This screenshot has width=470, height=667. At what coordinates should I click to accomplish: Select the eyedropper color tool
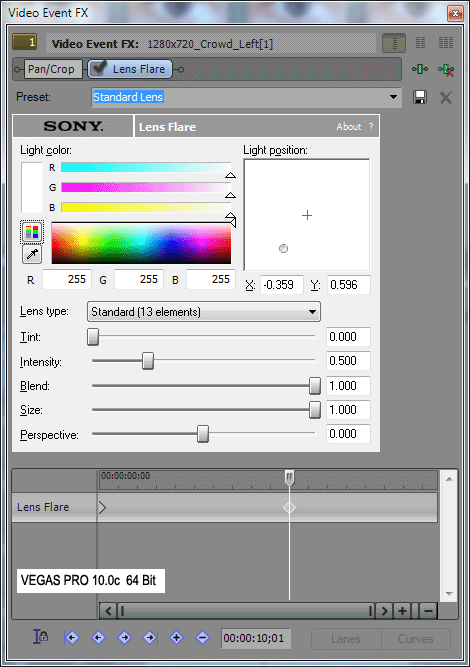click(x=32, y=254)
